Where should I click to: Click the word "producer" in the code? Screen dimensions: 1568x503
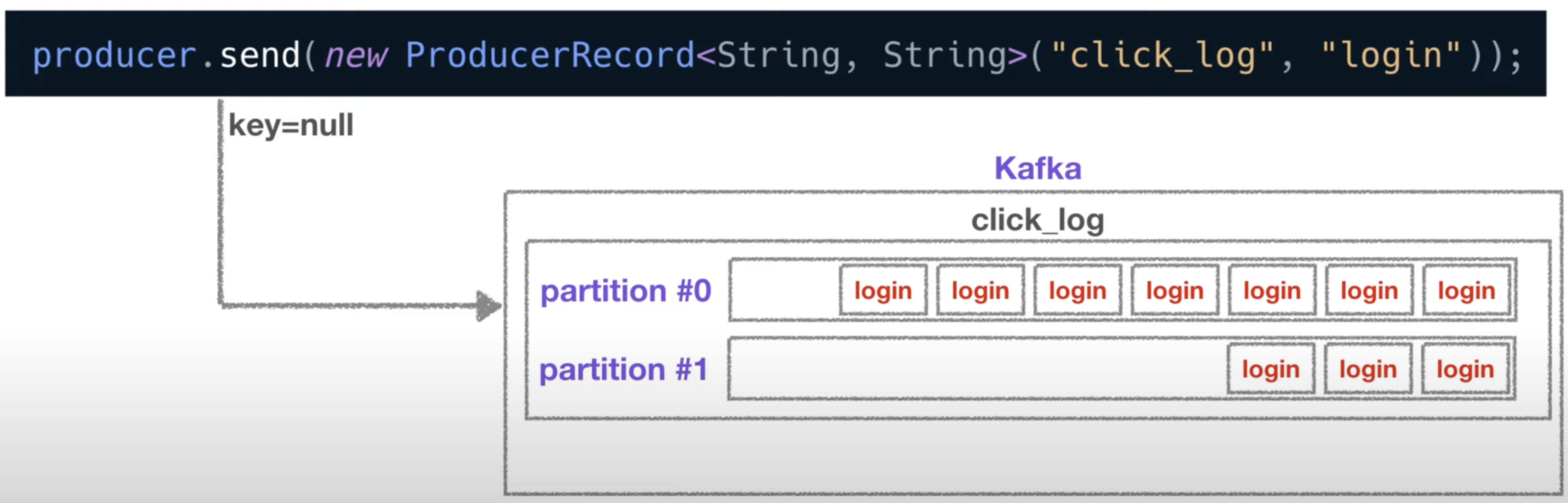115,56
